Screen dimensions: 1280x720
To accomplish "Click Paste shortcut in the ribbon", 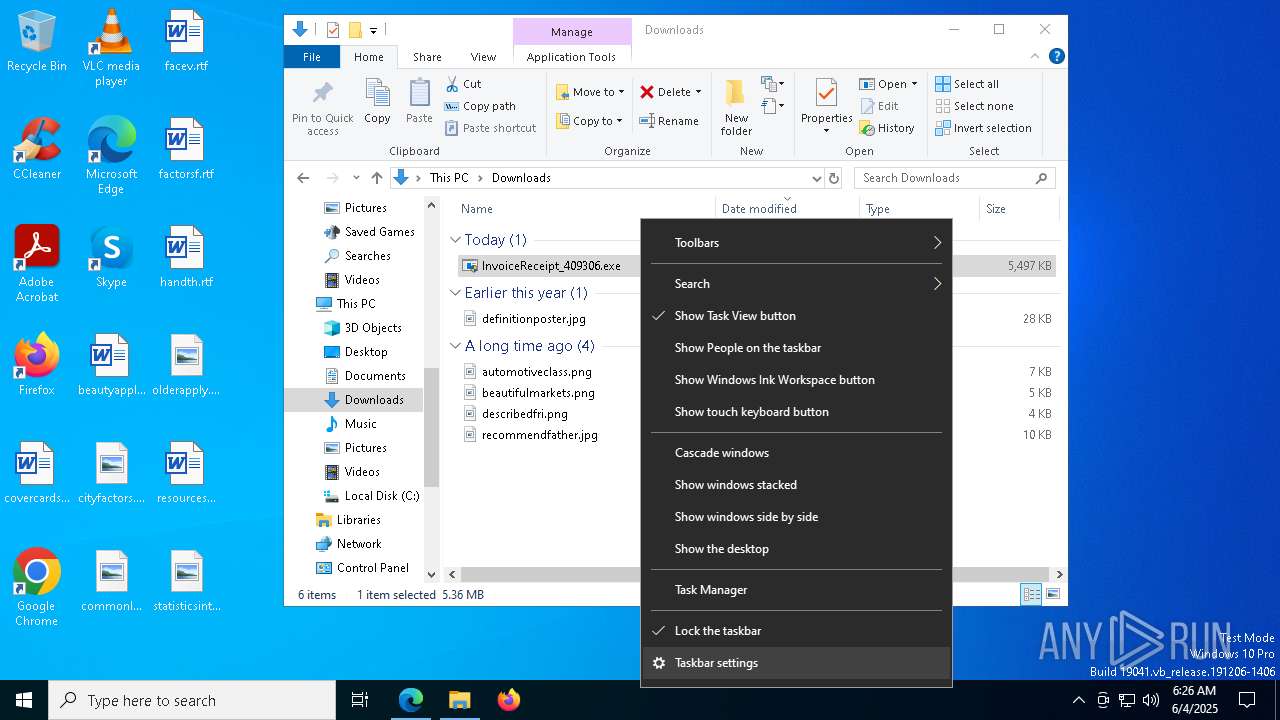I will click(491, 128).
